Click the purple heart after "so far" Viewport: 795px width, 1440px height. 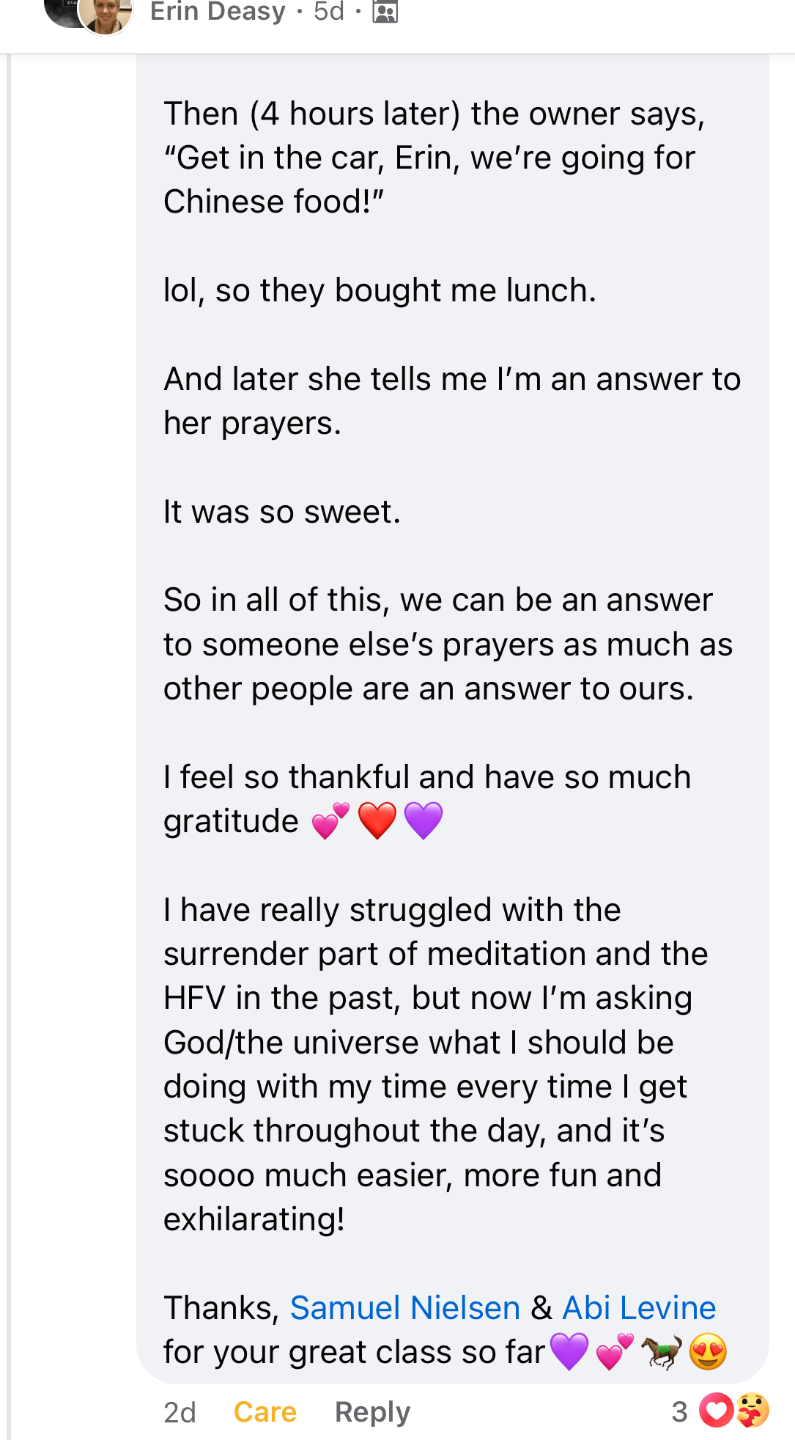pyautogui.click(x=569, y=1353)
